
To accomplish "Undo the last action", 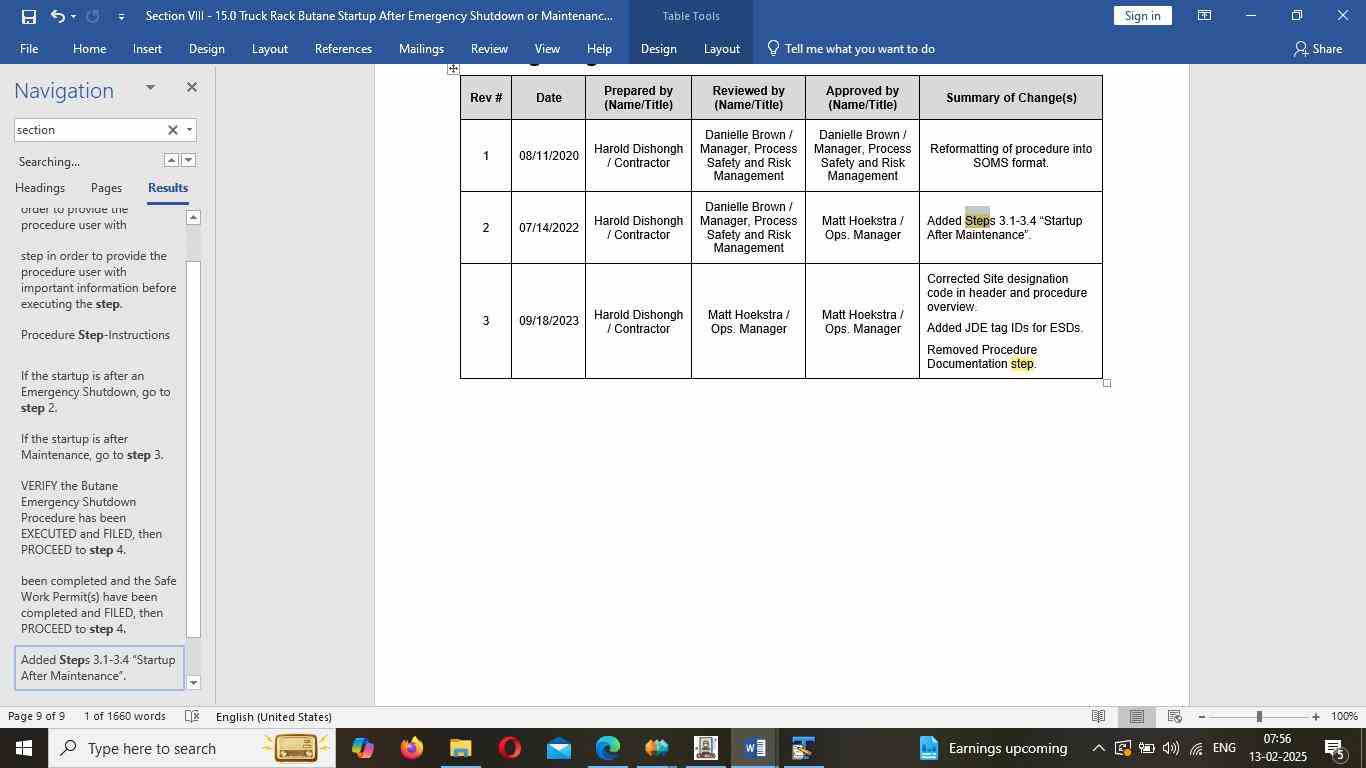I will click(58, 16).
